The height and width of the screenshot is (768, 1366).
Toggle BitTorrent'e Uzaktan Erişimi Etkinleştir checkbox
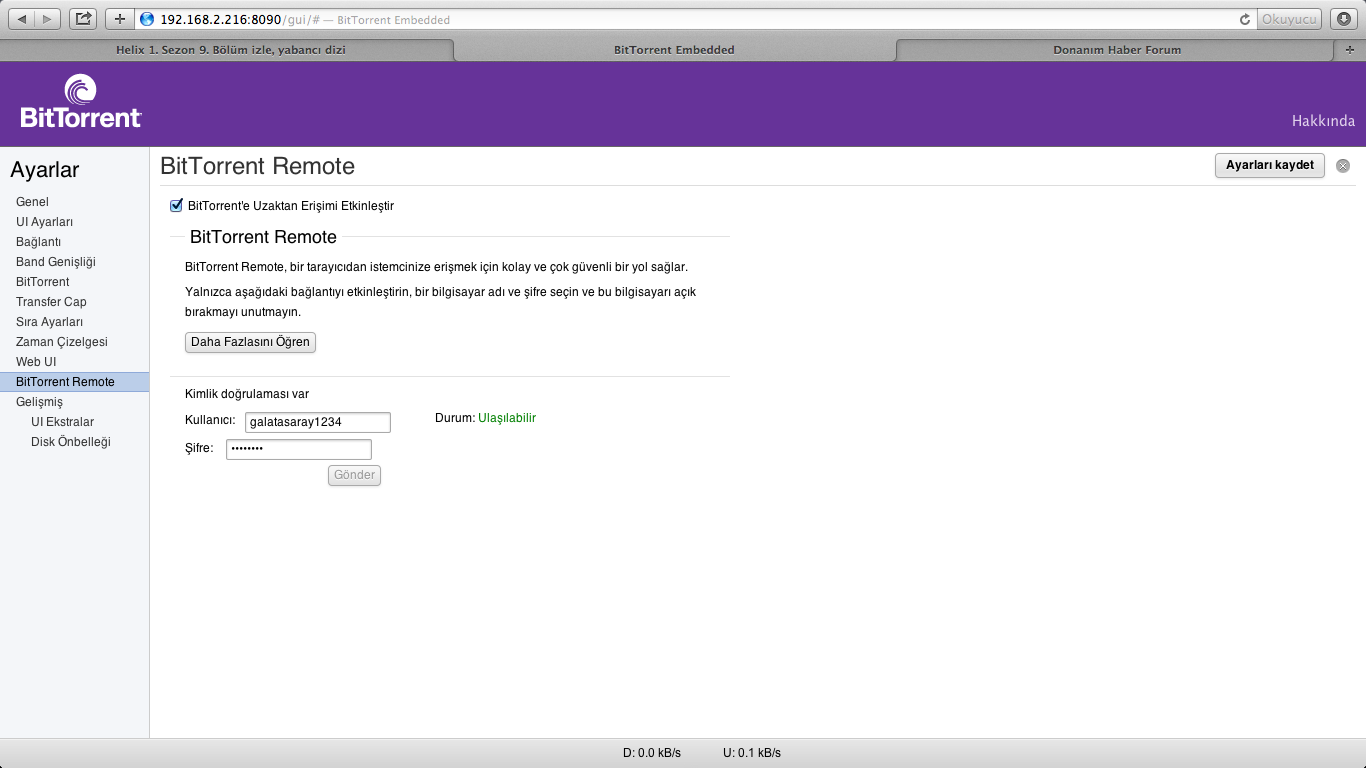tap(177, 206)
